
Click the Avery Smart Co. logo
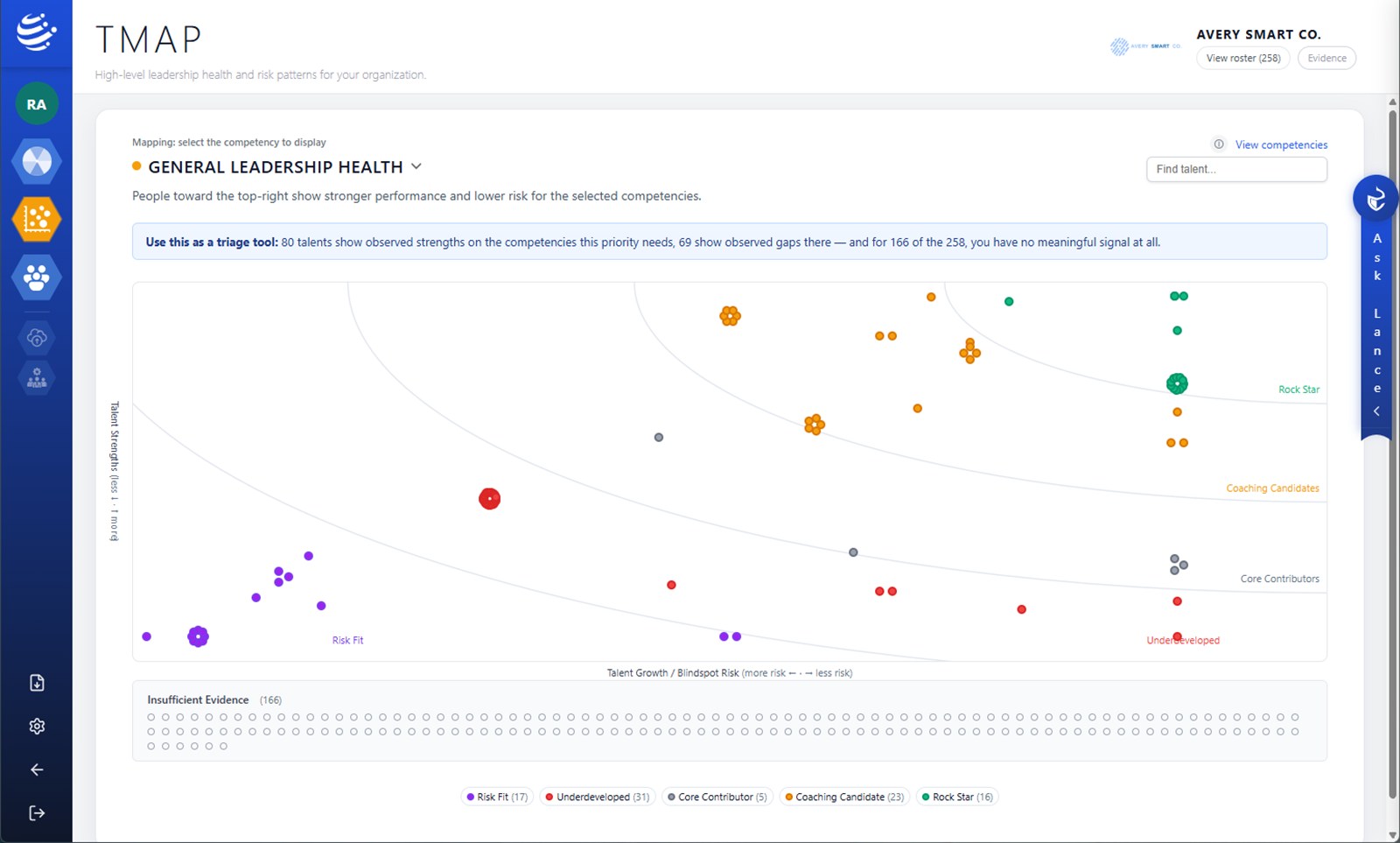[x=1144, y=46]
